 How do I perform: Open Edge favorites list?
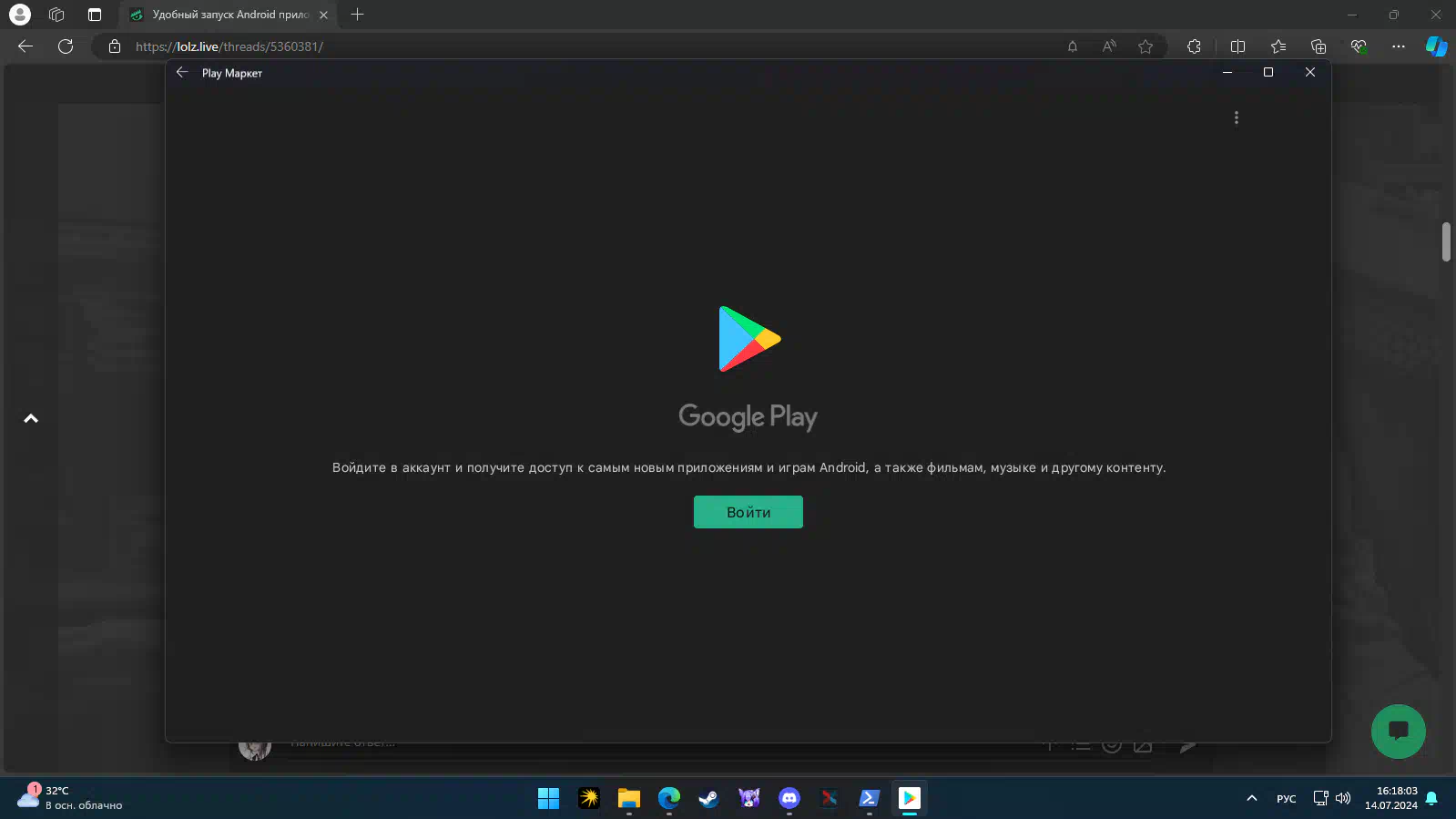[1278, 46]
